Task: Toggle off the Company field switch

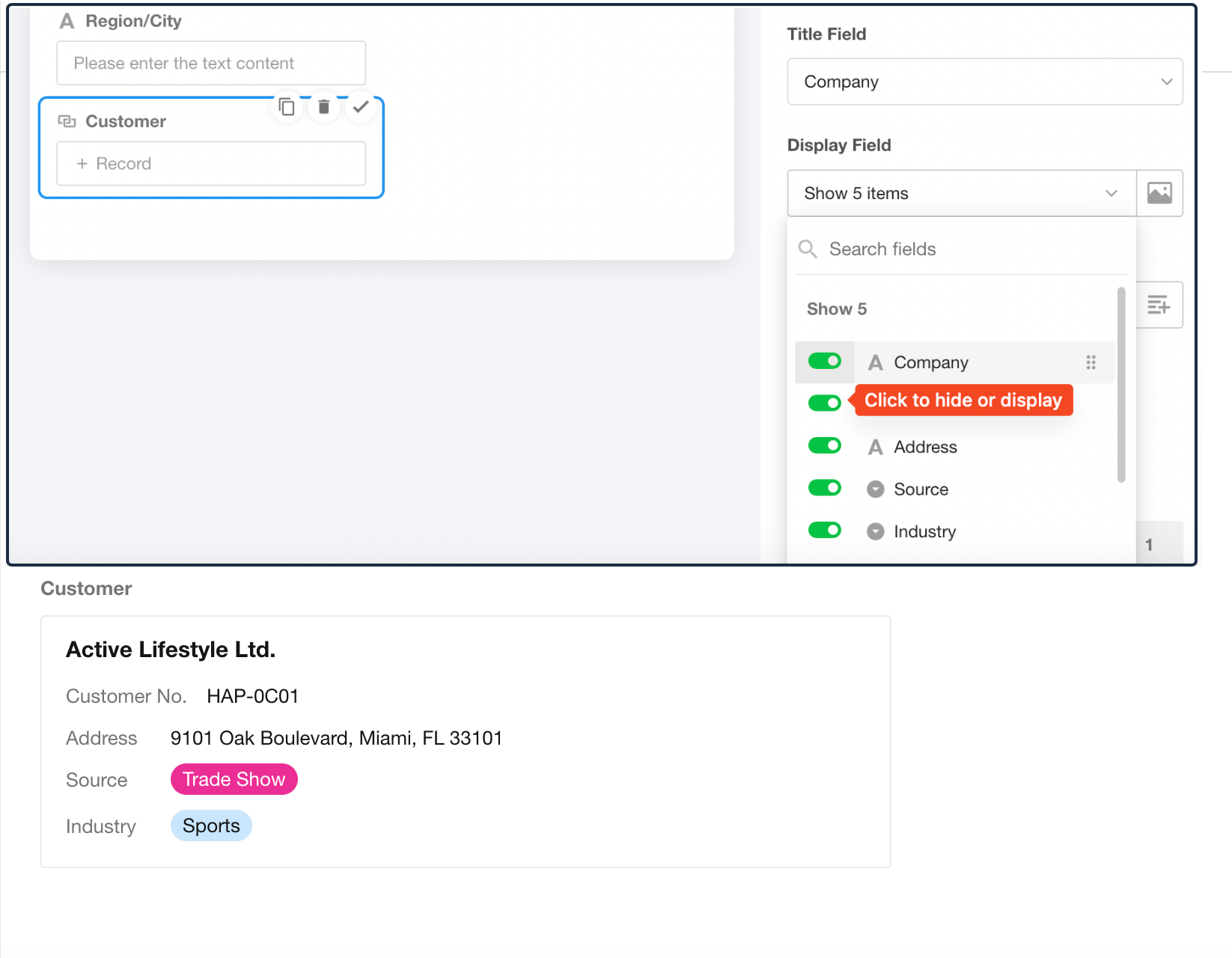Action: click(x=825, y=361)
